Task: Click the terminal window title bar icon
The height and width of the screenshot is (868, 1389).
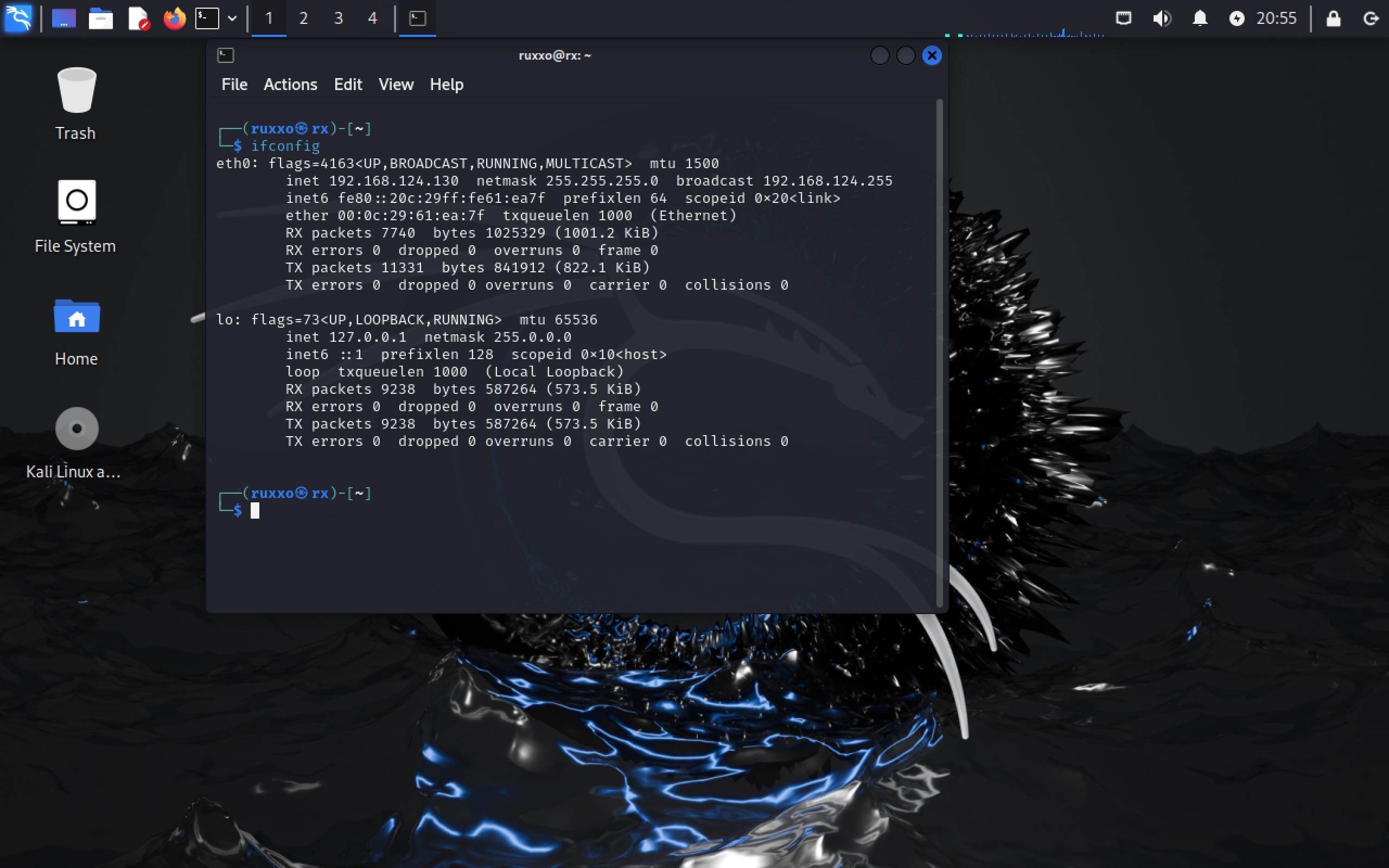Action: 226,55
